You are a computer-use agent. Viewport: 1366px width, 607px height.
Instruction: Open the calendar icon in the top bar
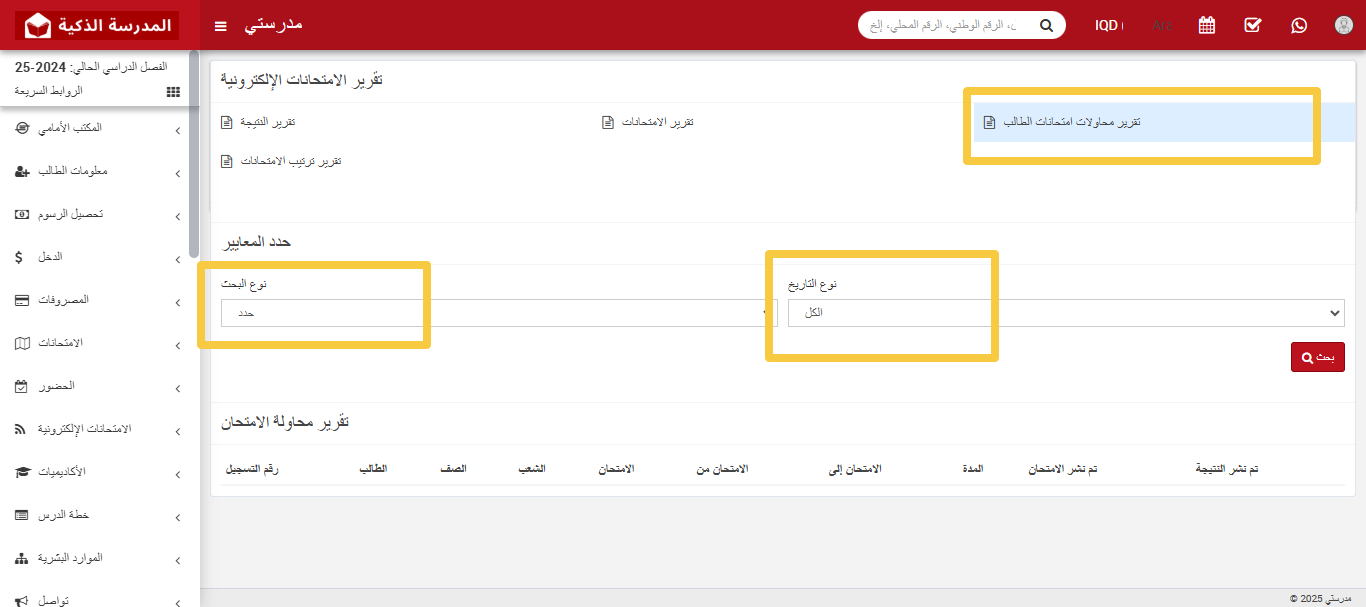[1206, 25]
